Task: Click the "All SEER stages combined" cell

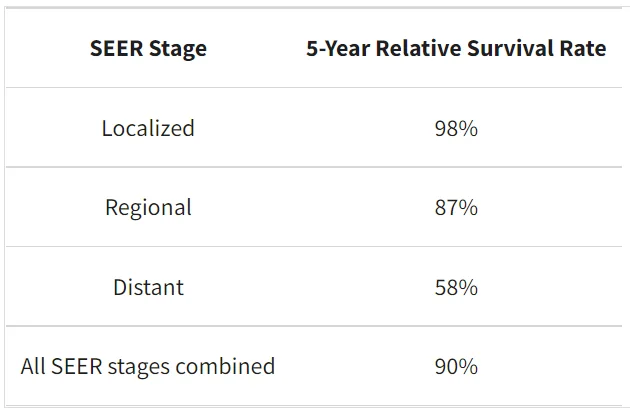Action: tap(148, 366)
